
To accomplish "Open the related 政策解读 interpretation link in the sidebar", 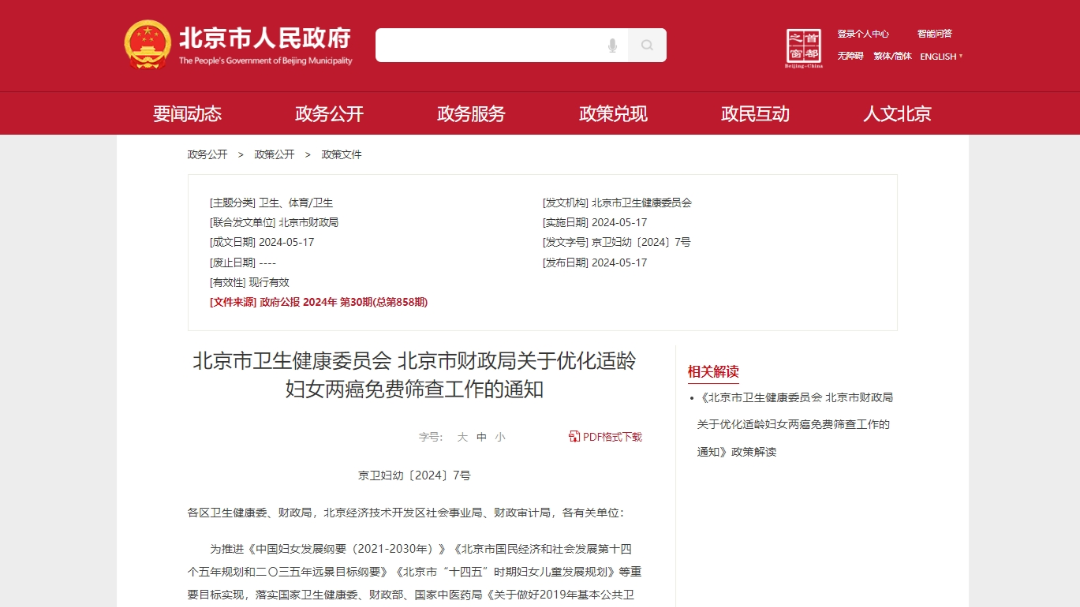I will coord(795,424).
